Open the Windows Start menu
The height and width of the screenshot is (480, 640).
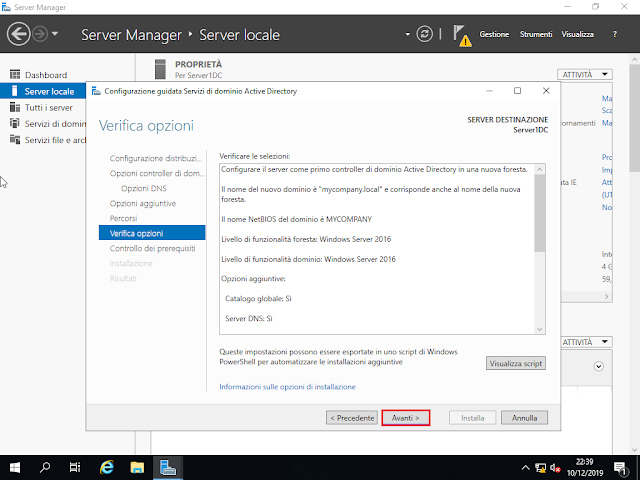[15, 467]
